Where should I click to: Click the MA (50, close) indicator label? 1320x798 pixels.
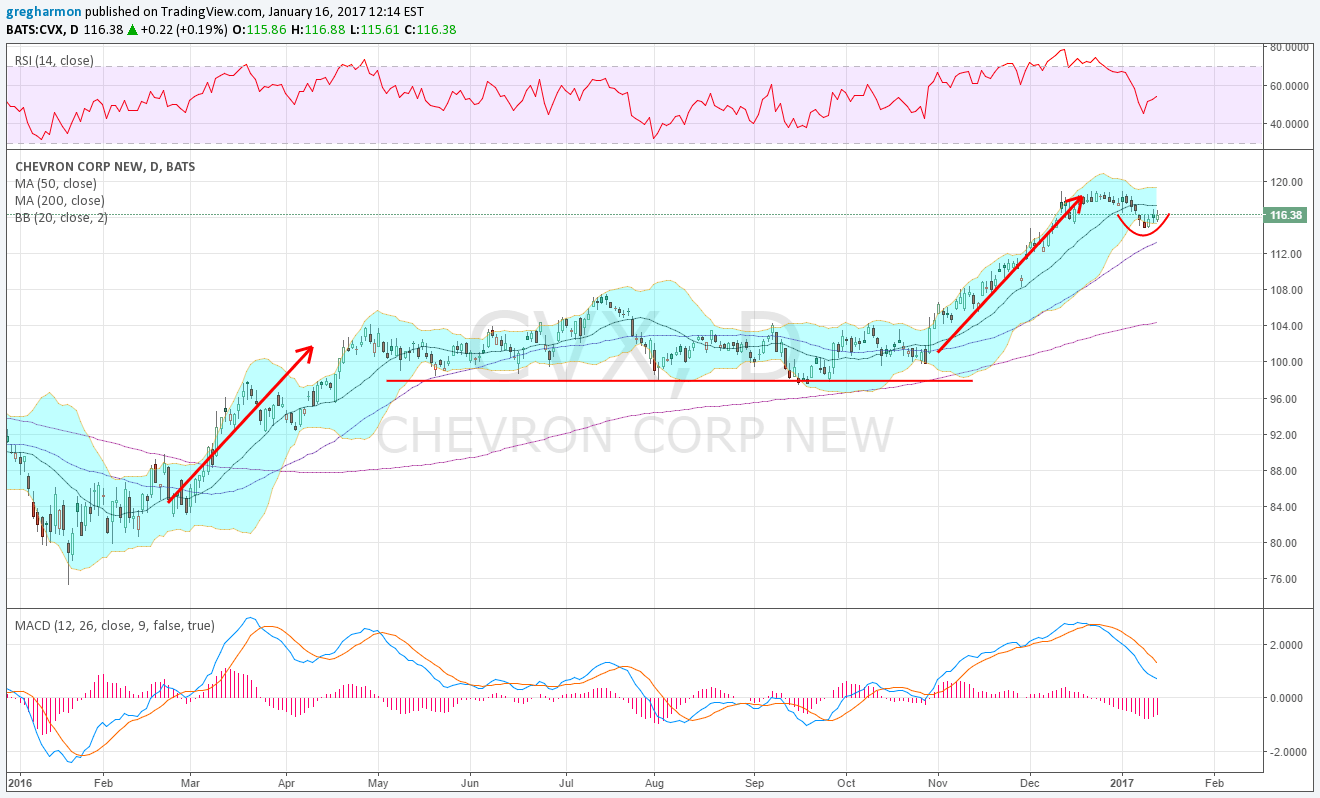click(x=55, y=184)
